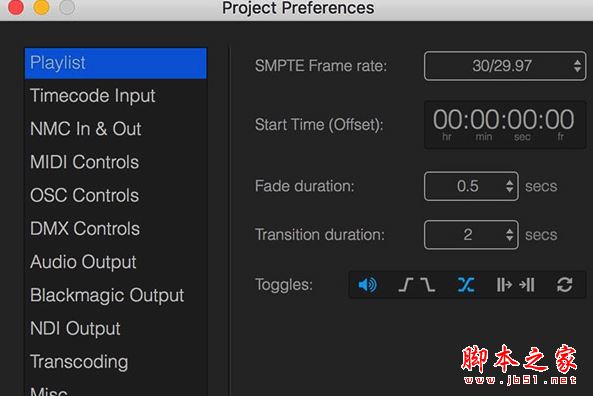
Task: Select the Playlist preferences item
Action: pos(116,63)
